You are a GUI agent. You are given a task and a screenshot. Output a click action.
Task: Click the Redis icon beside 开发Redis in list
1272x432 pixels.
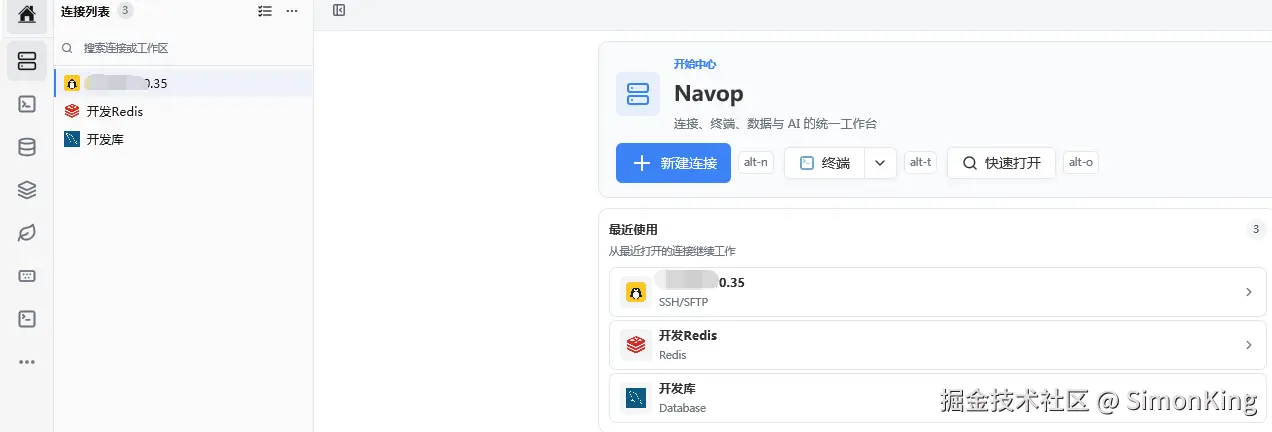click(72, 111)
